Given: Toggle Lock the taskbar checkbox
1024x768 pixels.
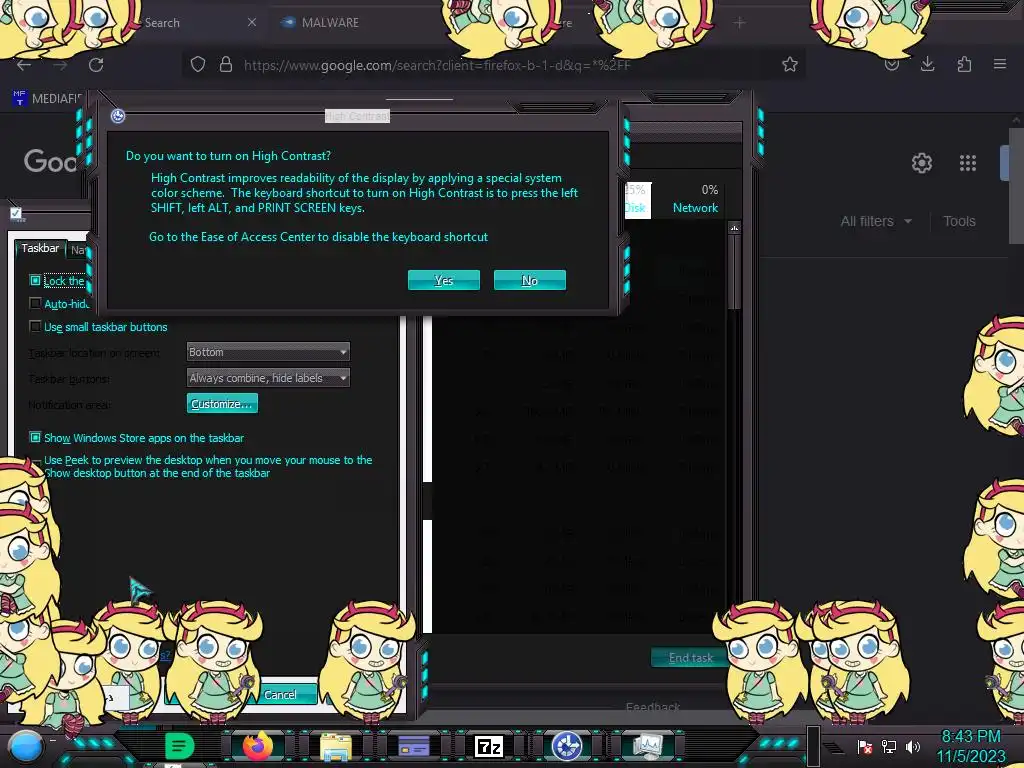Looking at the screenshot, I should (x=35, y=280).
